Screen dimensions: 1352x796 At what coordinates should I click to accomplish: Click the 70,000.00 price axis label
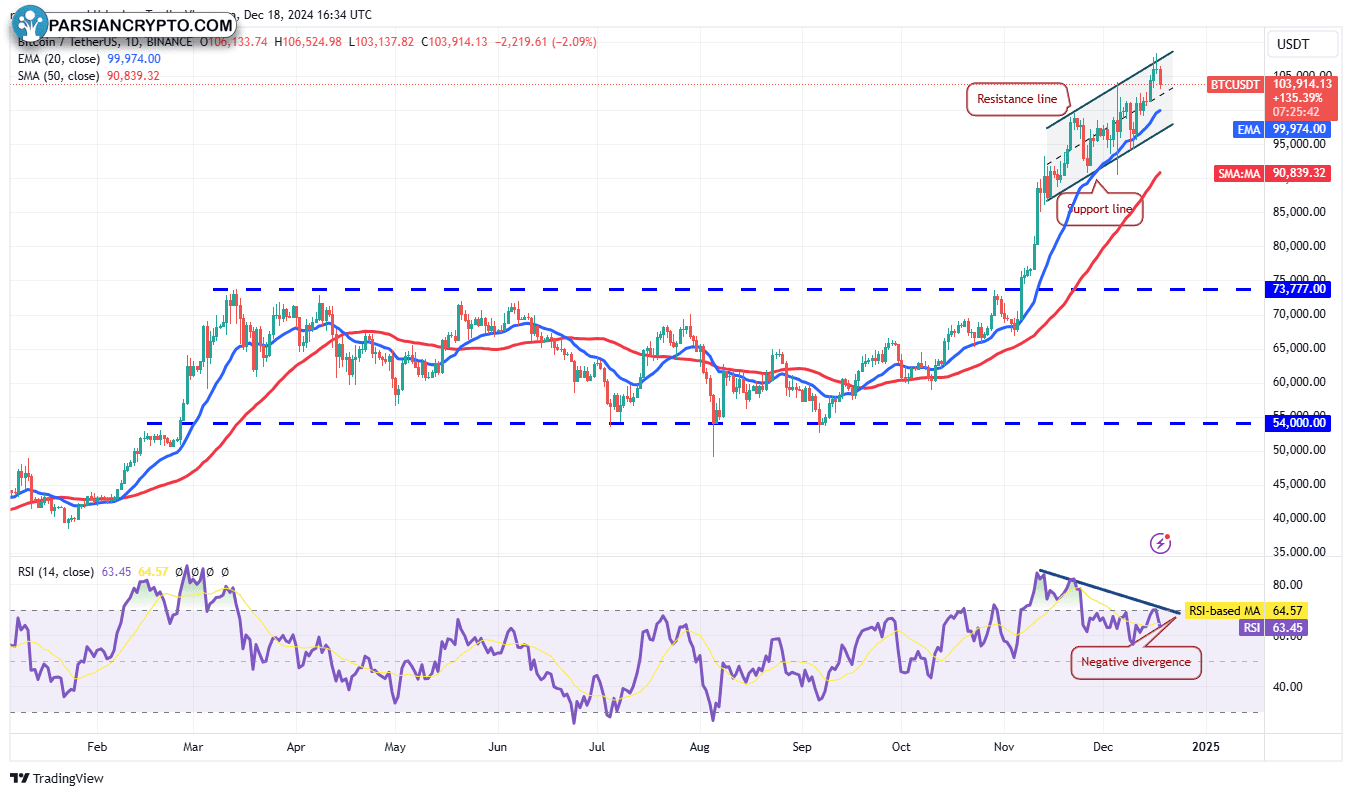1299,314
